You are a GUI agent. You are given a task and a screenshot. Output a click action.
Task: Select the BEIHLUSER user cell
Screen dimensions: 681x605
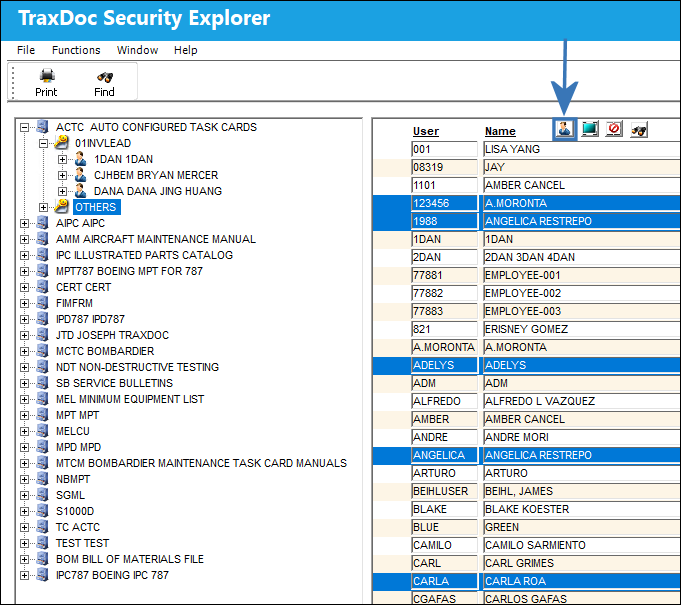[444, 491]
